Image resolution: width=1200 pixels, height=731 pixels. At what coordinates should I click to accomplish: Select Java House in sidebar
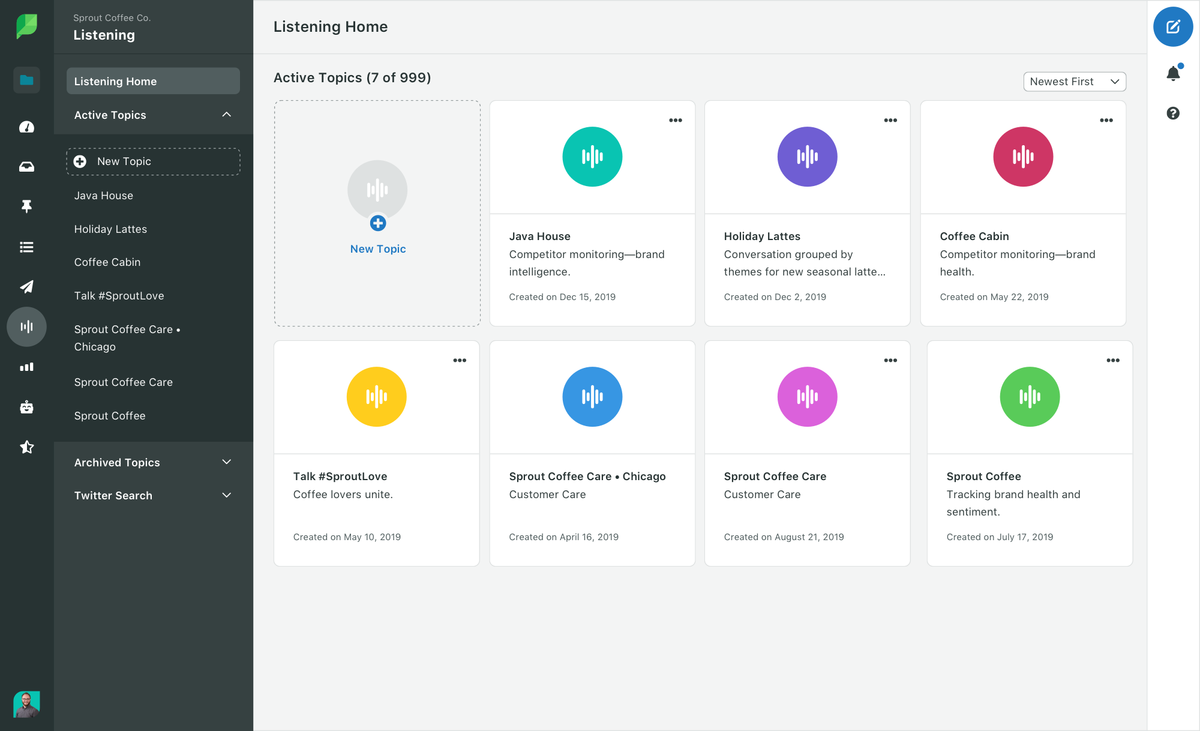pyautogui.click(x=103, y=196)
